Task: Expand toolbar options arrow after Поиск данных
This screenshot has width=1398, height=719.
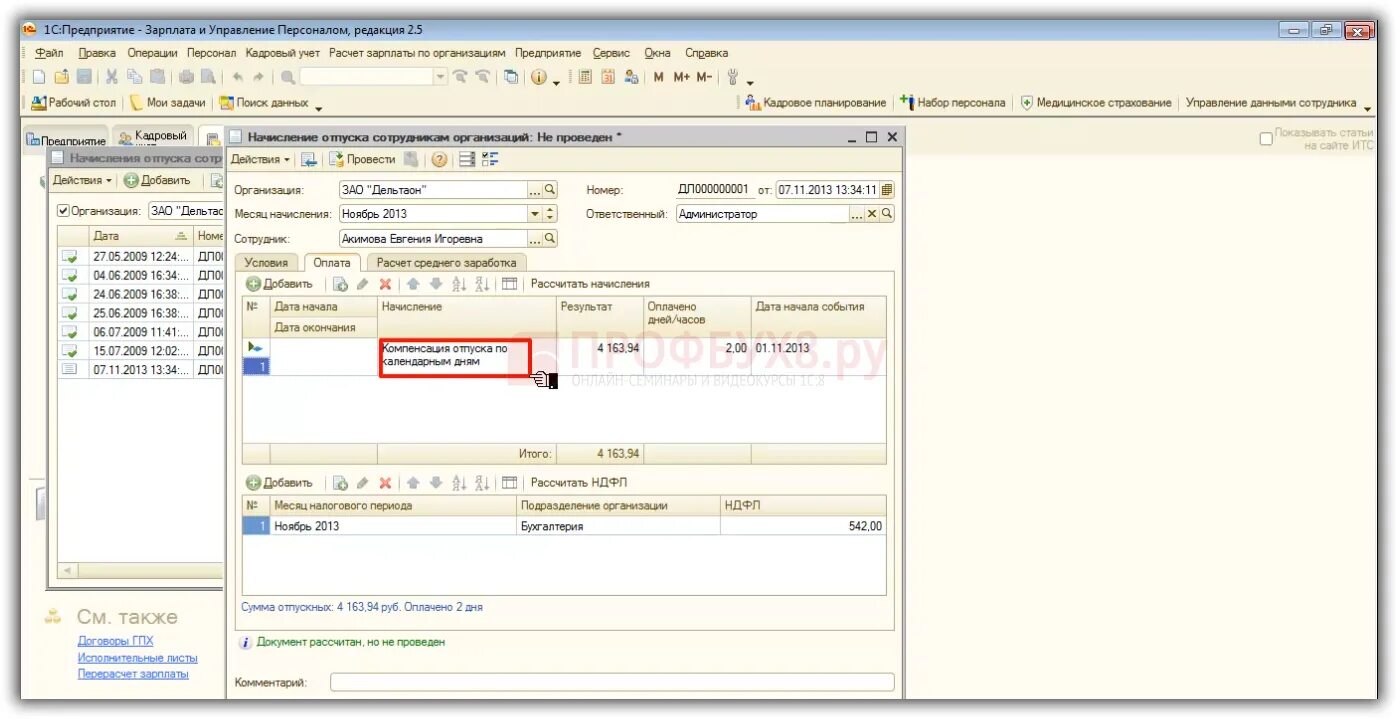Action: [319, 108]
